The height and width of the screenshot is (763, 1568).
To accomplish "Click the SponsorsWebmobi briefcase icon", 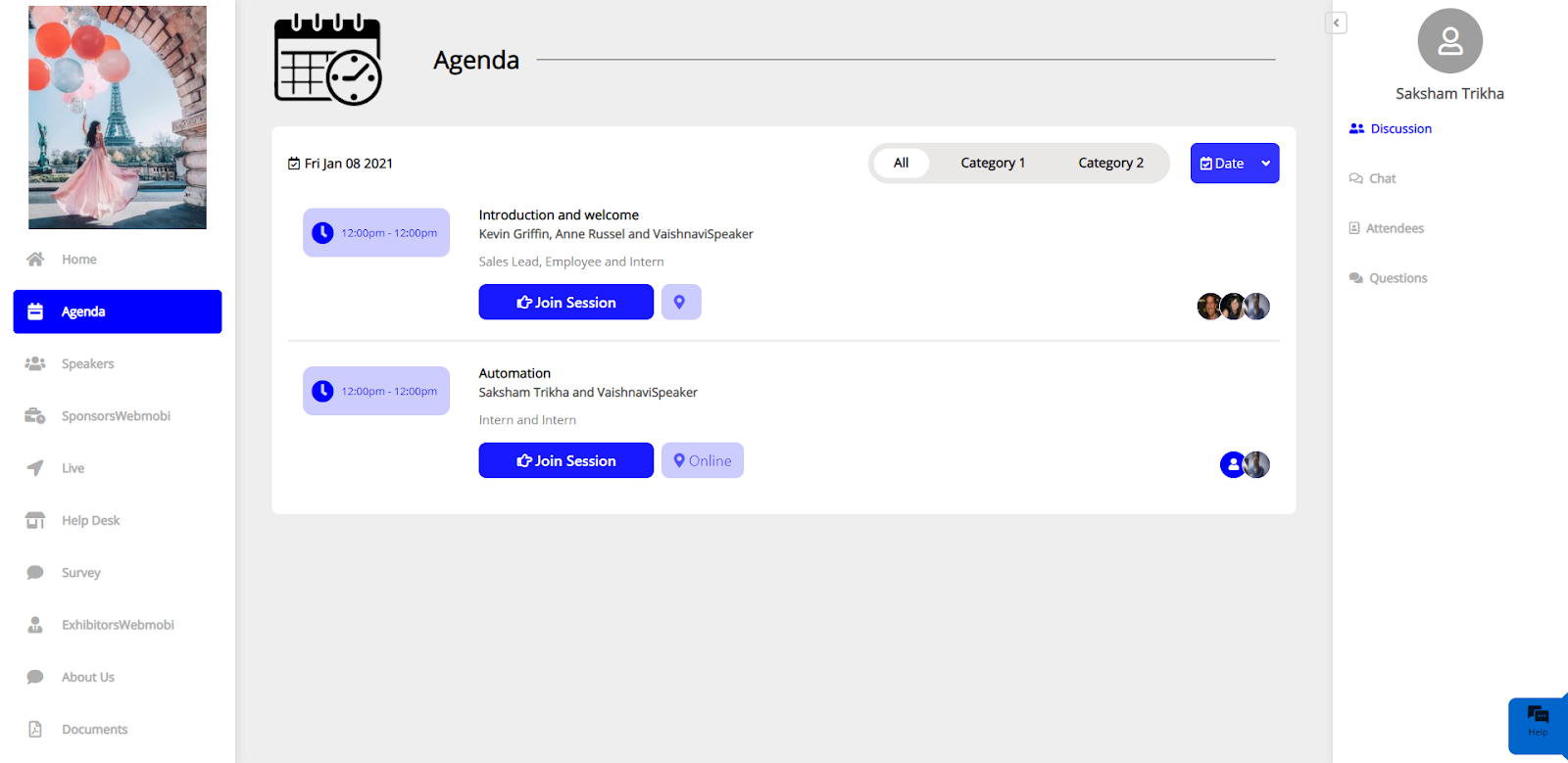I will tap(35, 416).
